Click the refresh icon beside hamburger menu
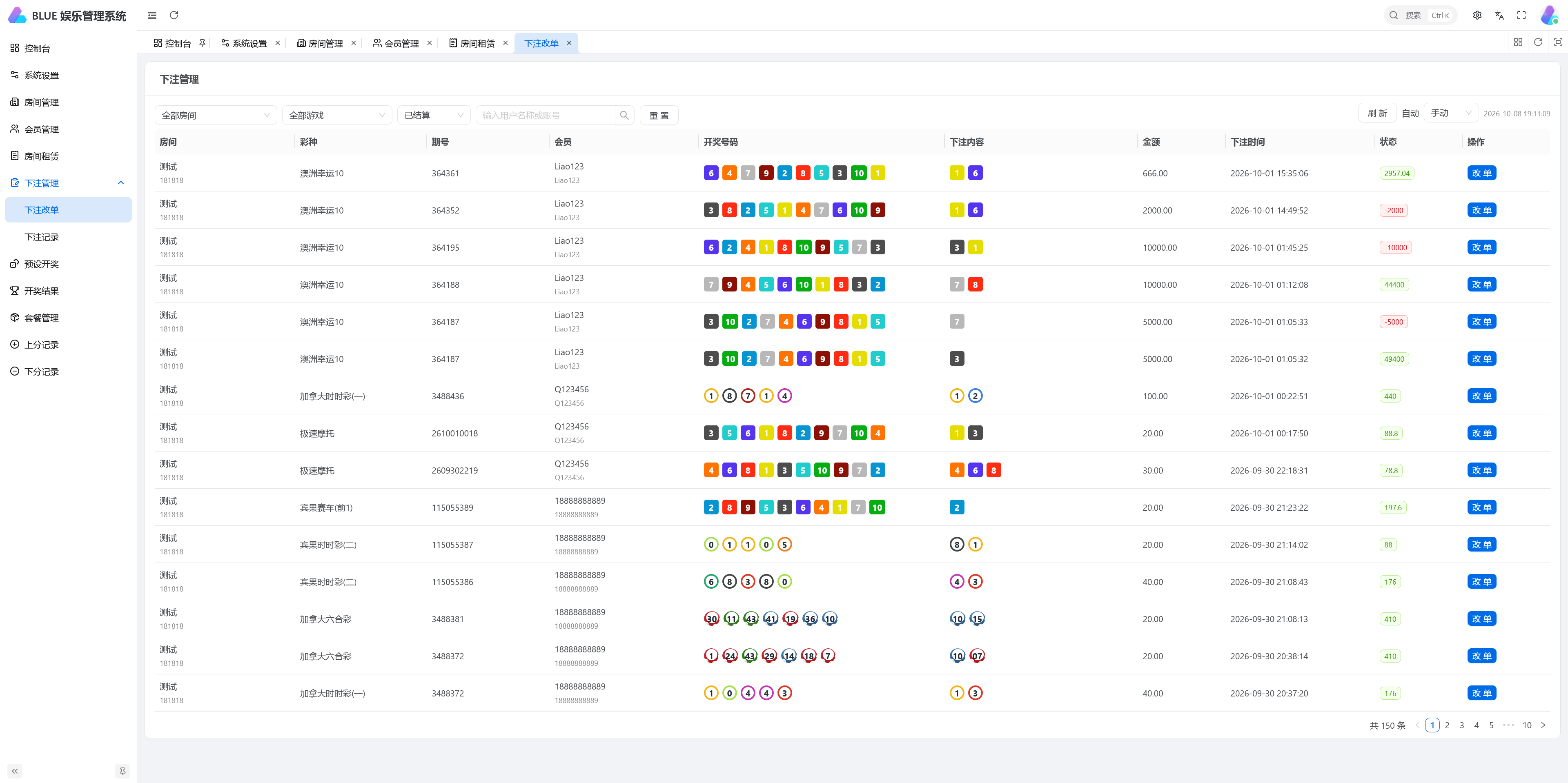 coord(174,15)
